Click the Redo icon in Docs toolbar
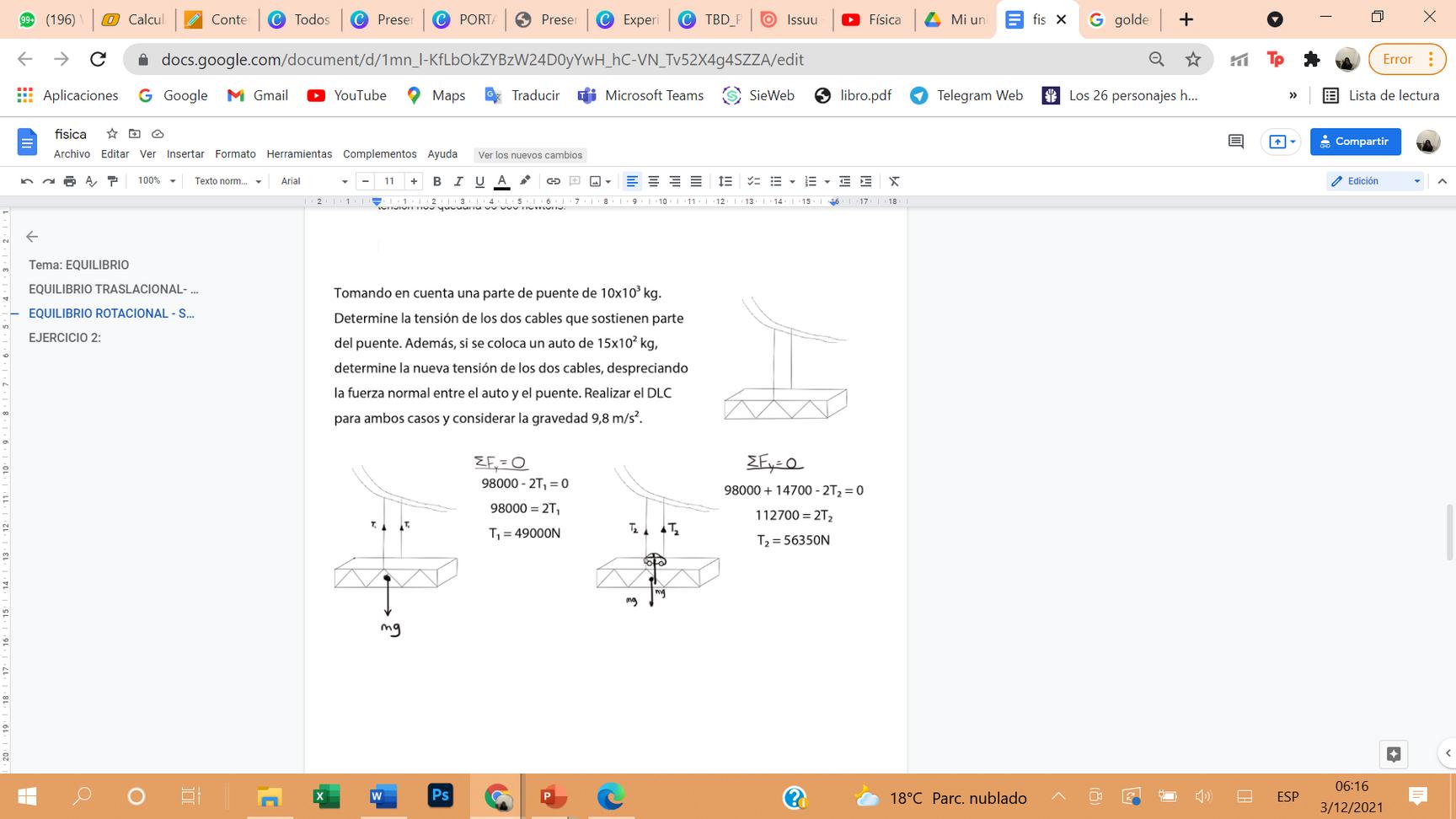The height and width of the screenshot is (819, 1456). [x=48, y=181]
